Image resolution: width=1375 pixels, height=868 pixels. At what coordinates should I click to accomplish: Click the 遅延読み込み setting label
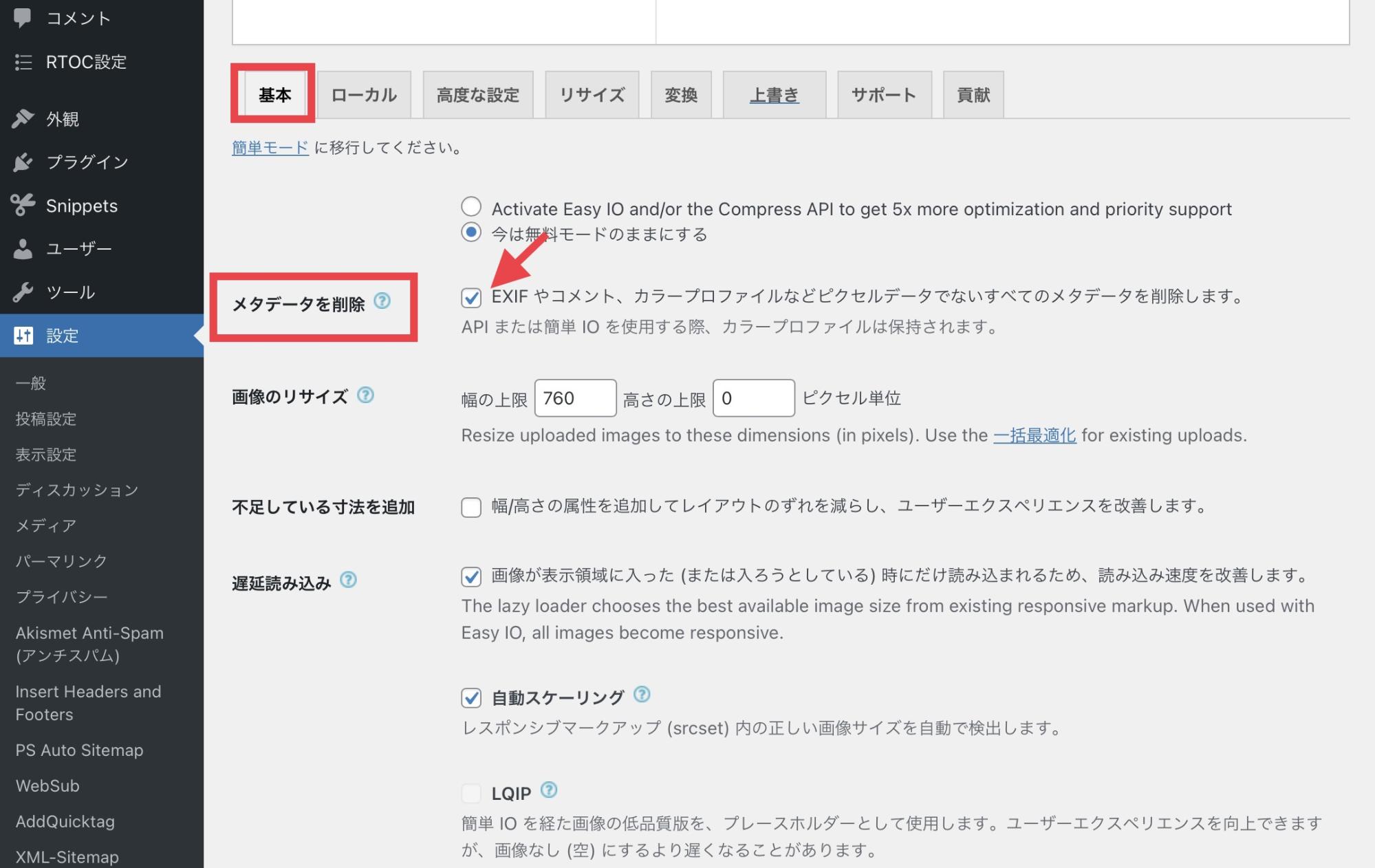point(281,583)
